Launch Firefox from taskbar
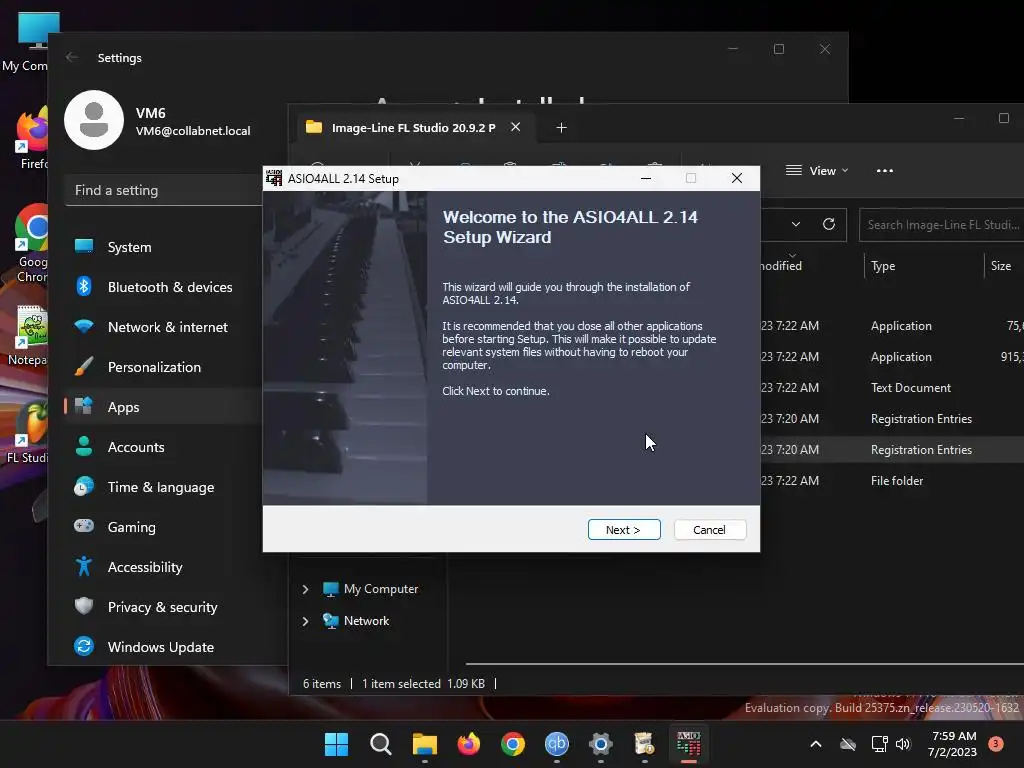The height and width of the screenshot is (768, 1024). [468, 744]
